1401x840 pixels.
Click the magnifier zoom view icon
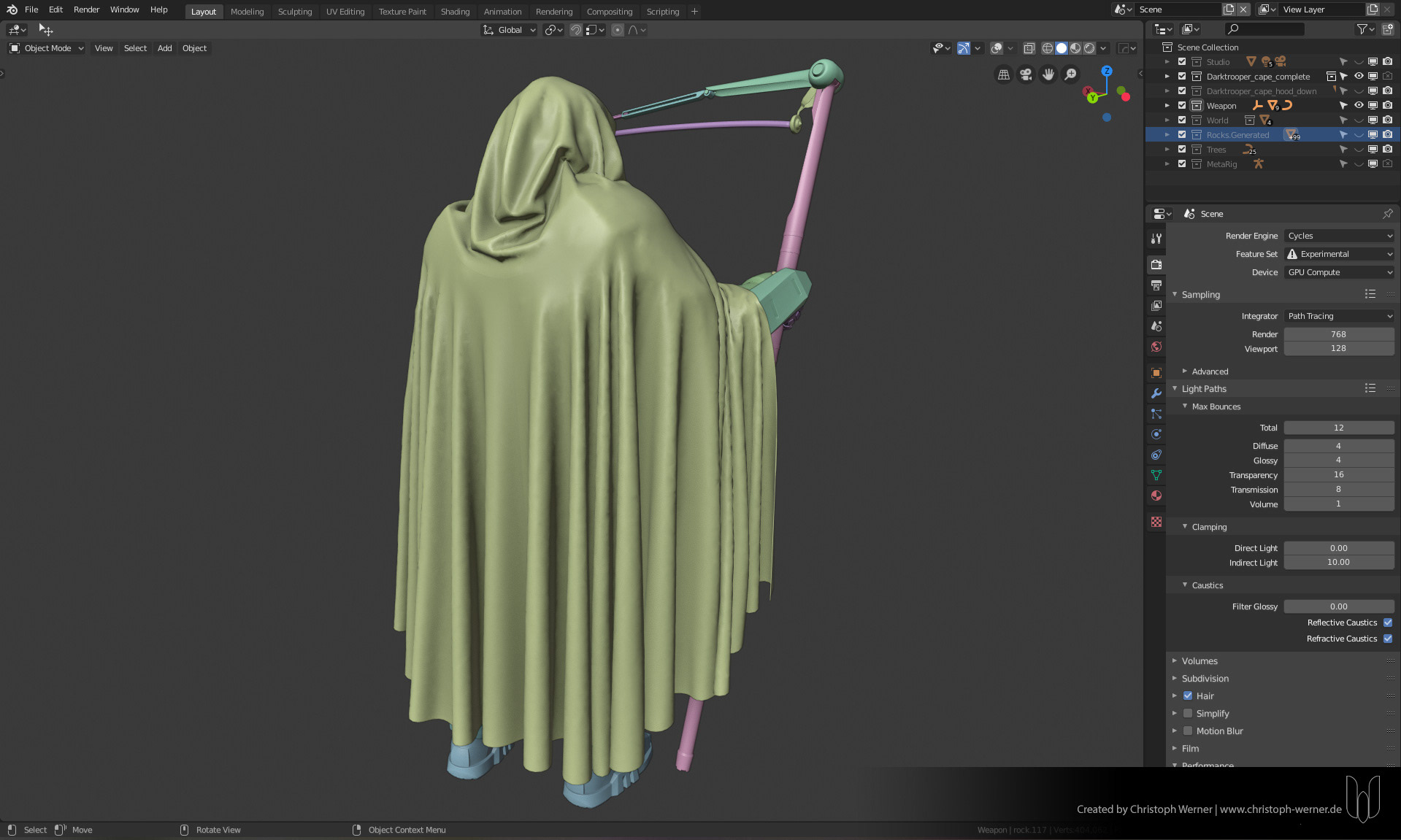[x=1070, y=74]
